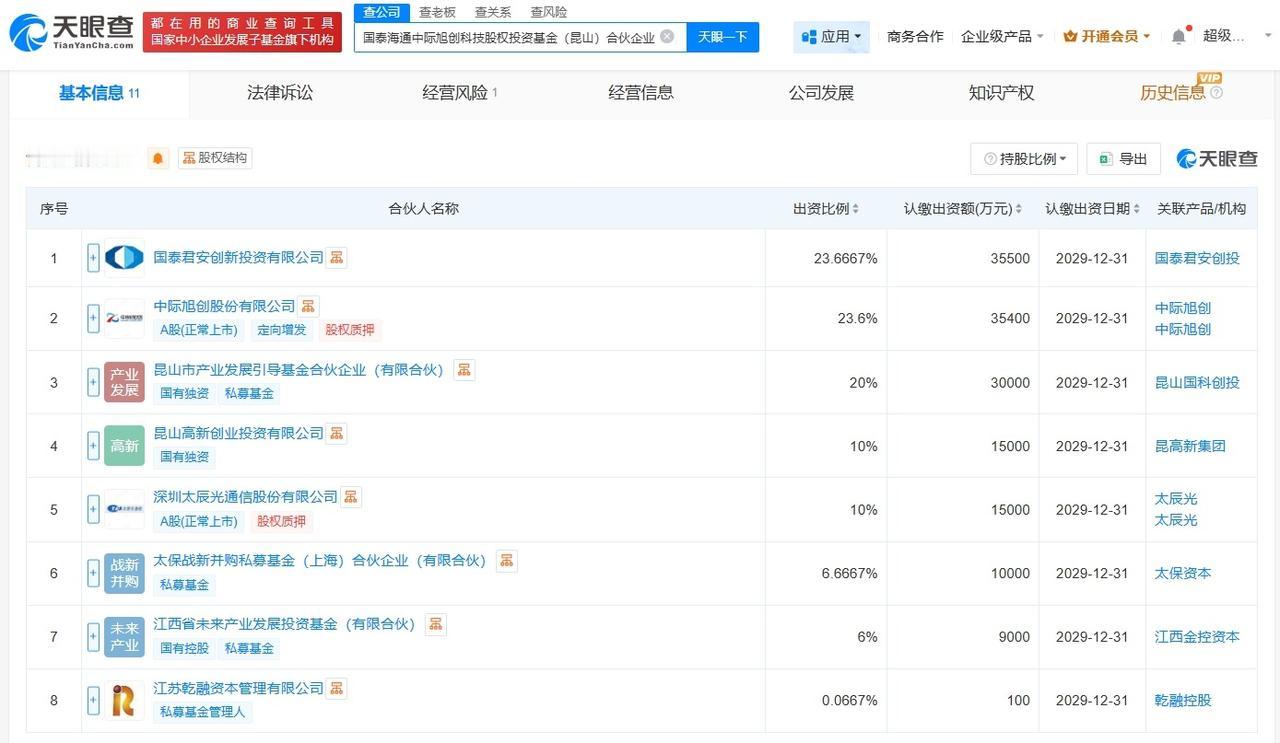Switch to the 法律诉讼 tab
The height and width of the screenshot is (743, 1280).
(279, 91)
